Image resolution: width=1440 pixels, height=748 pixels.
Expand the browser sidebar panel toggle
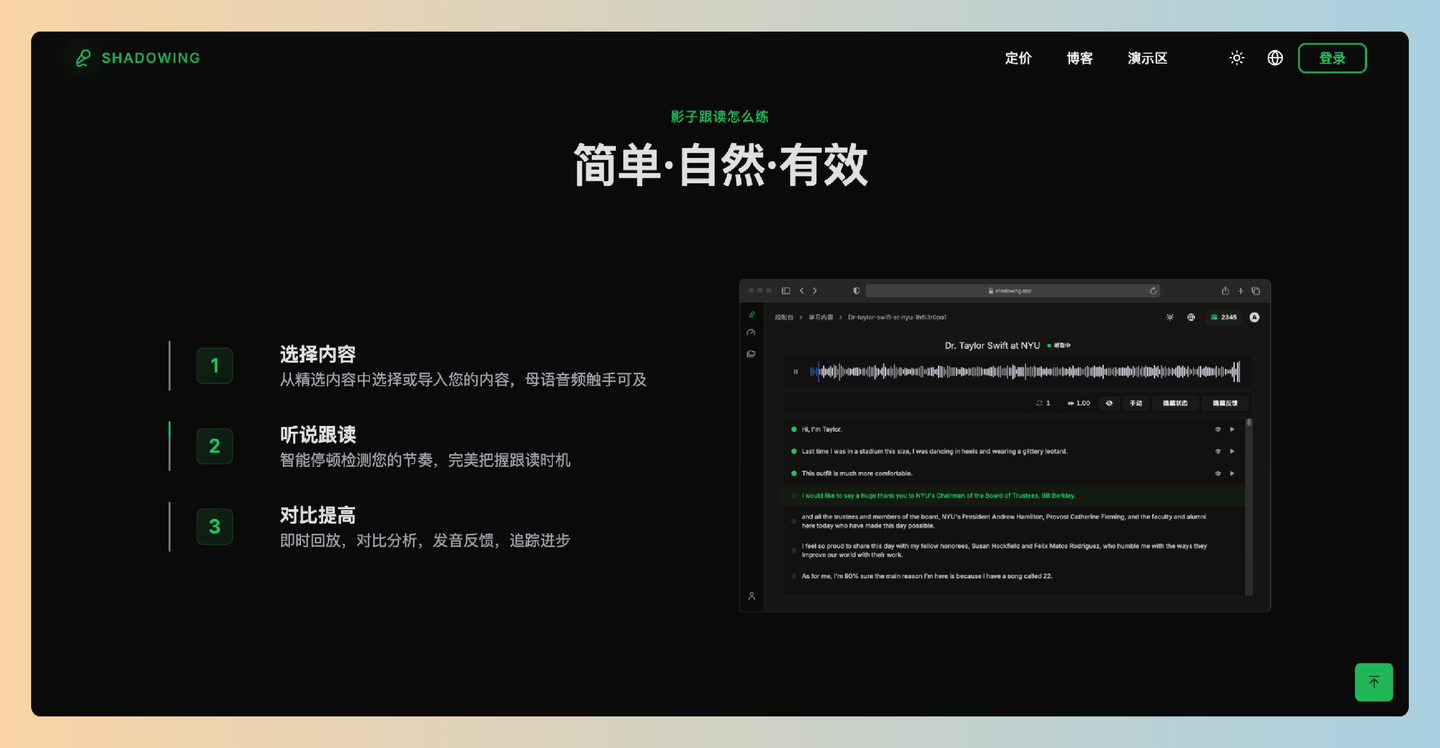click(x=786, y=291)
